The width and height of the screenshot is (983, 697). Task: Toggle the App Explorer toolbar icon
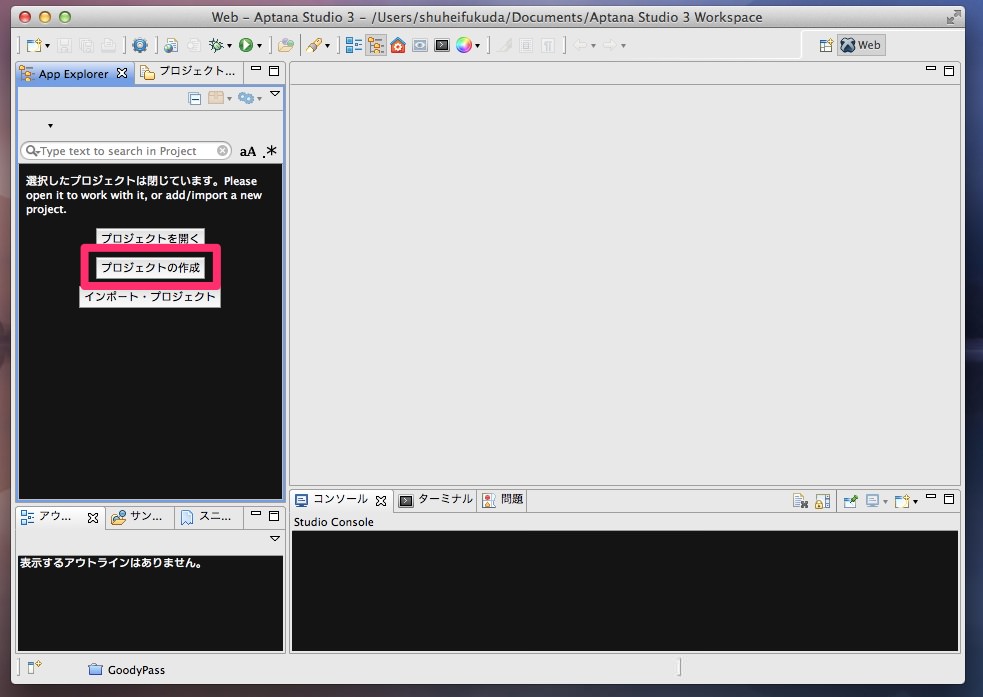coord(376,45)
